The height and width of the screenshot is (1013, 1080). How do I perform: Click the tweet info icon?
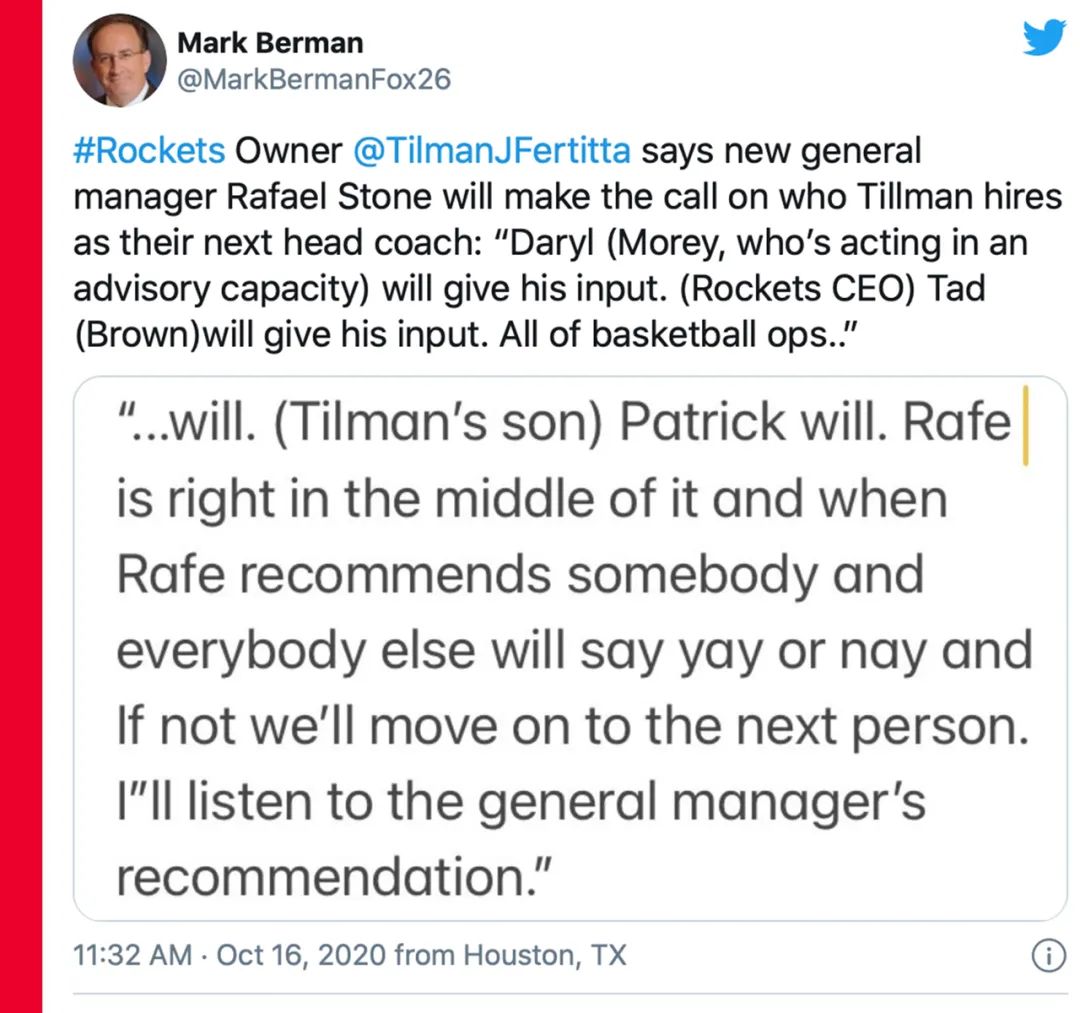coord(1046,956)
